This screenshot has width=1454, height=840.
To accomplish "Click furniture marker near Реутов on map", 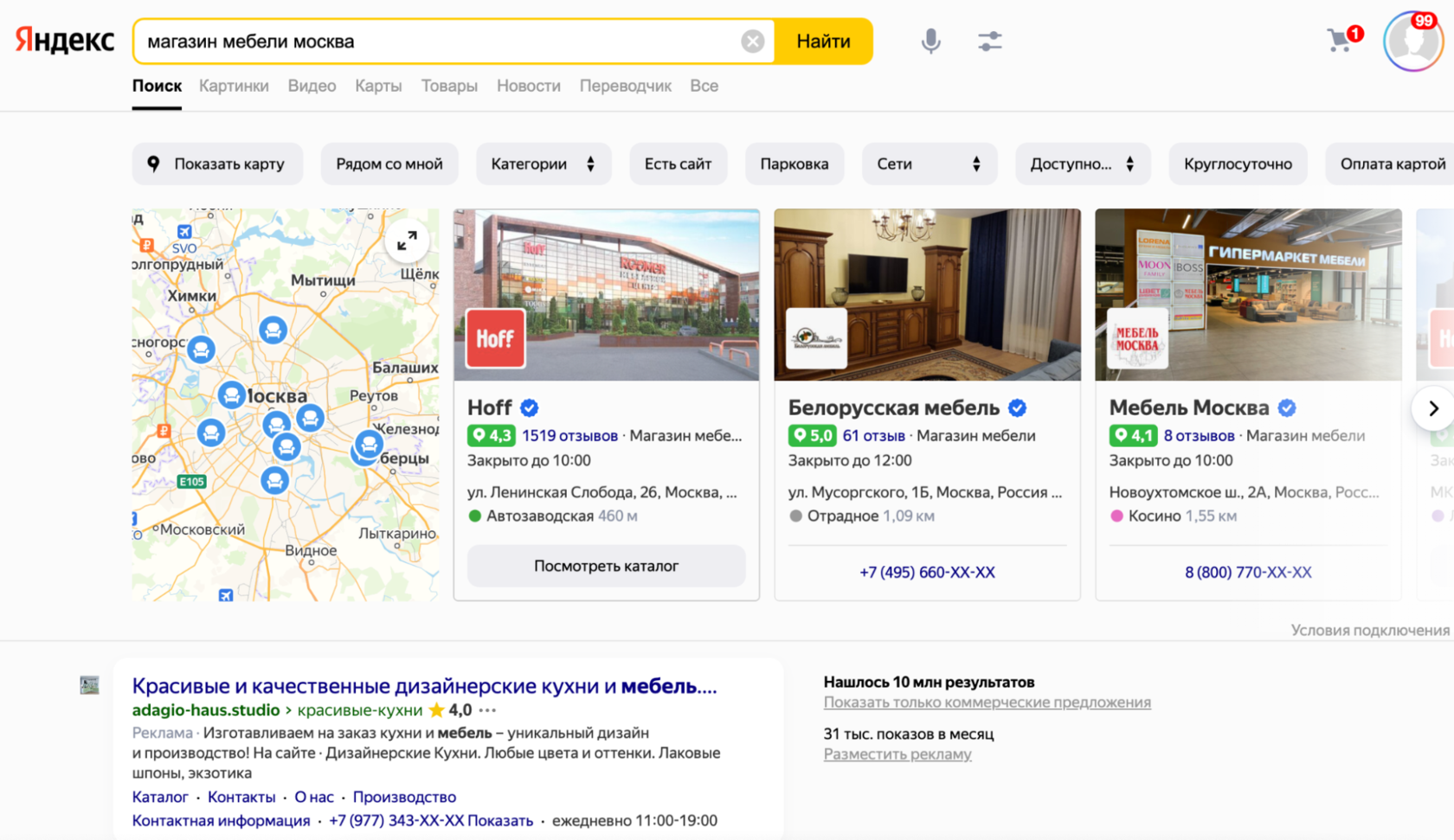I will click(310, 418).
